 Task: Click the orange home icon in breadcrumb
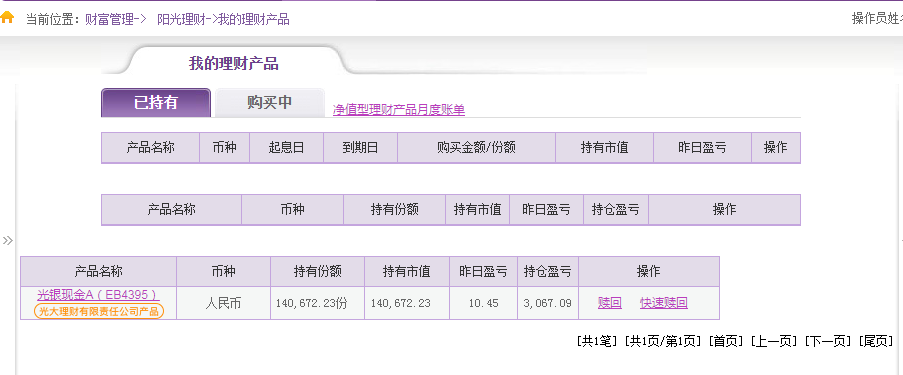6,17
